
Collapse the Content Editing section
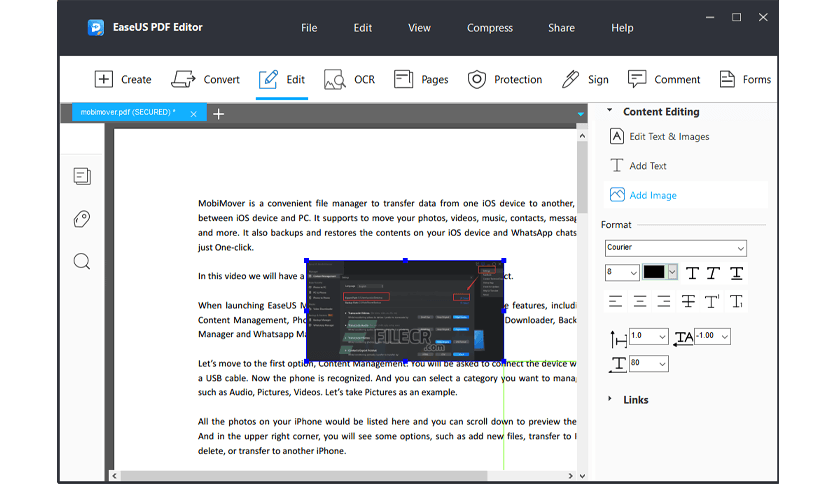(x=610, y=110)
